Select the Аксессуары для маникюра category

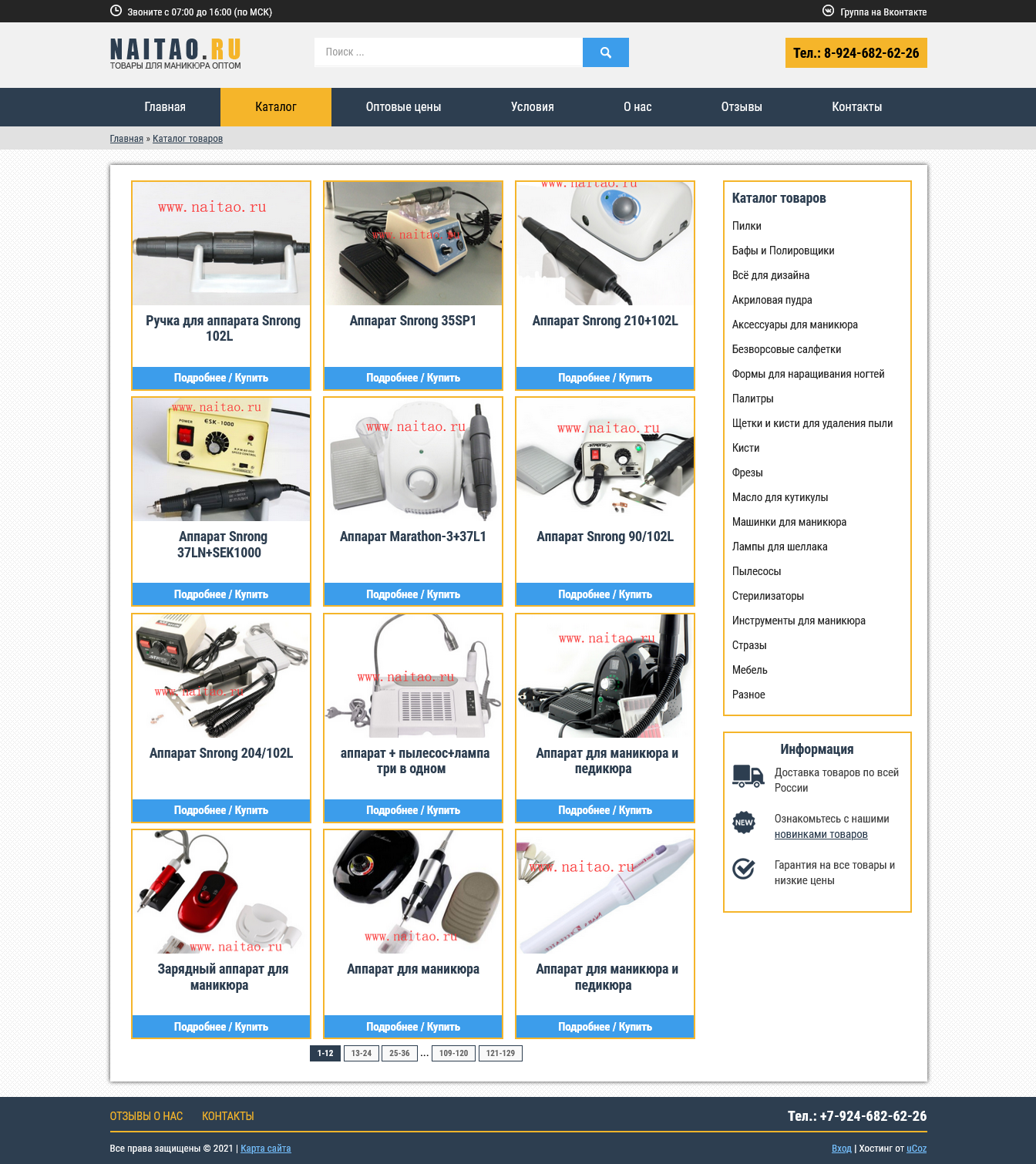[x=795, y=325]
